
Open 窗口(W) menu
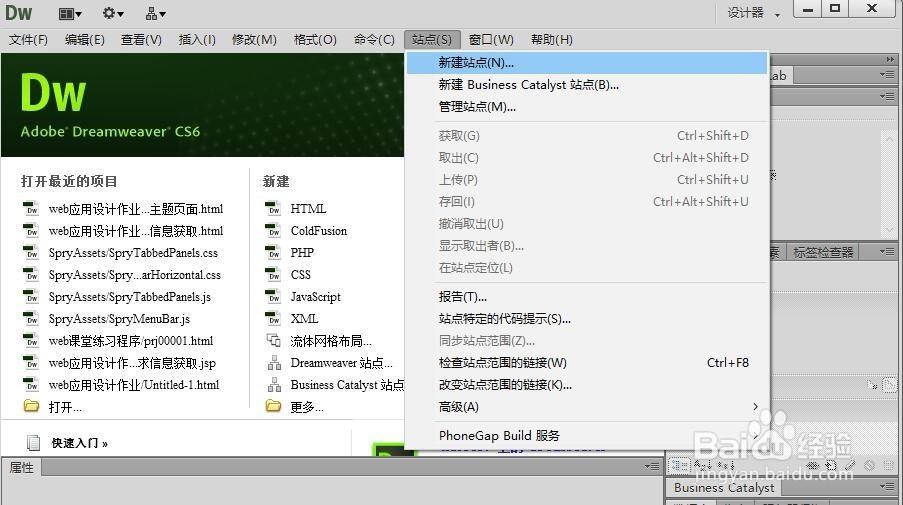[491, 40]
